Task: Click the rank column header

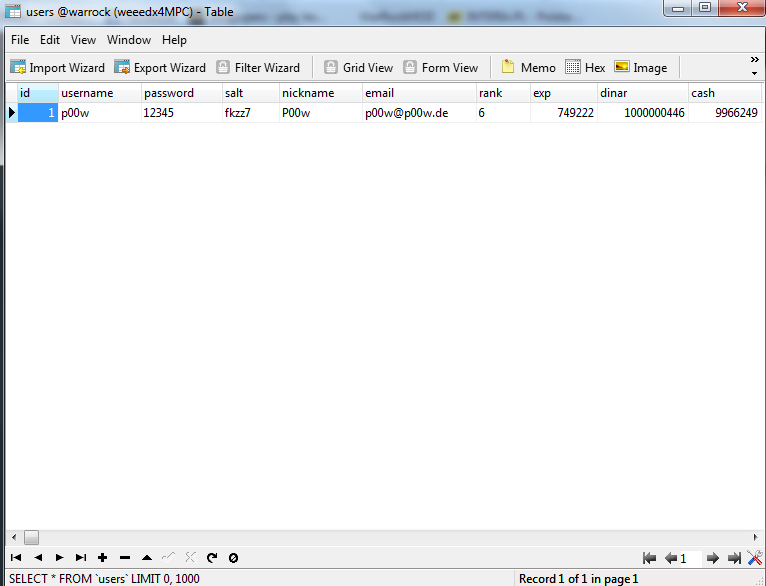Action: [x=503, y=93]
